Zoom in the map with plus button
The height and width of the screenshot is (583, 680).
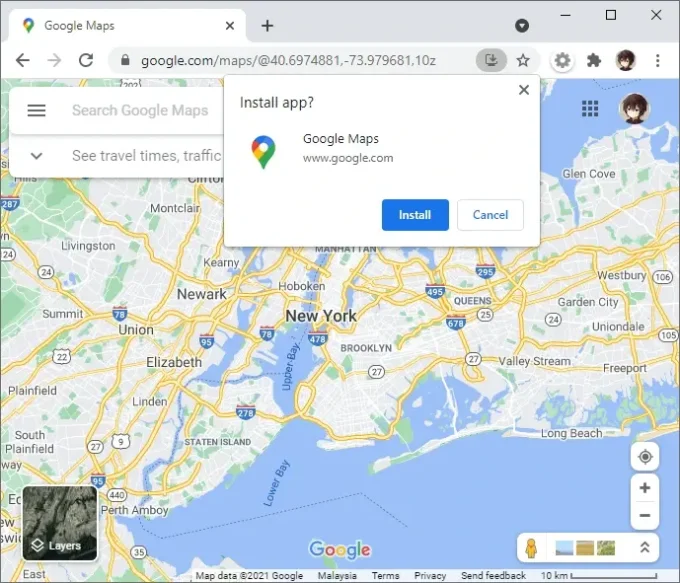click(x=645, y=488)
